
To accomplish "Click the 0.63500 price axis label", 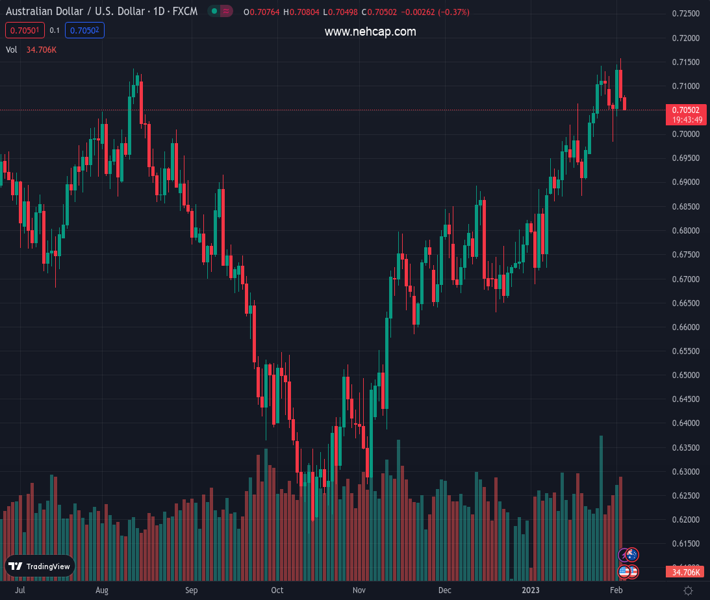I will [686, 447].
